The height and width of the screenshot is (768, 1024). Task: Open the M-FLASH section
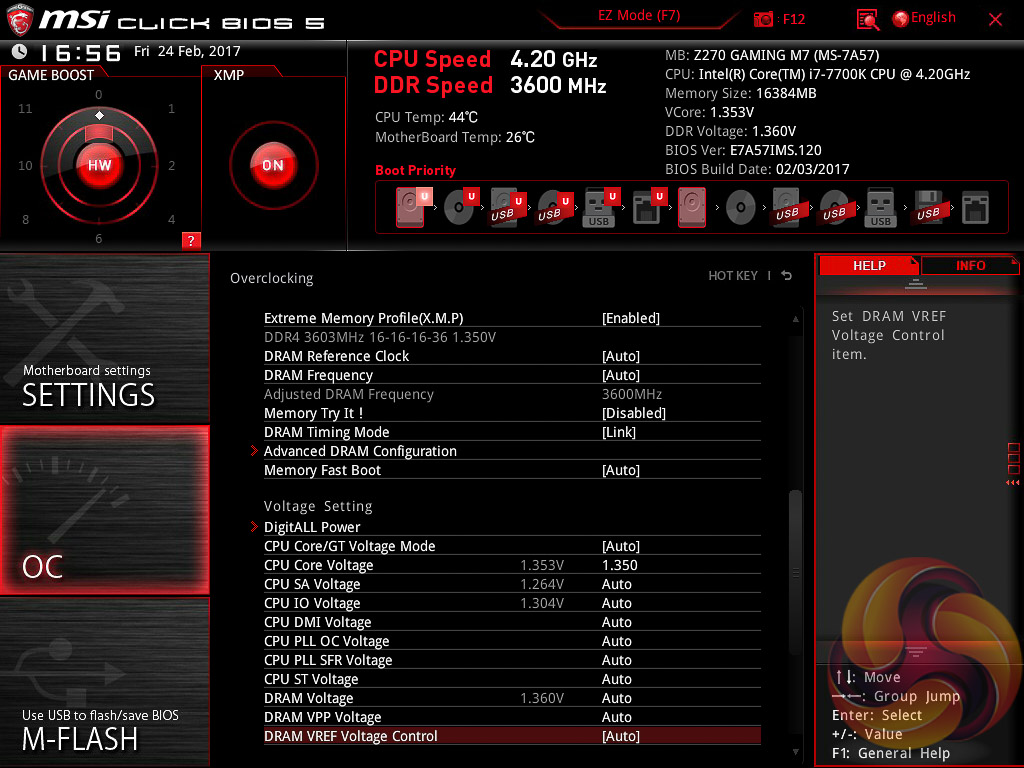coord(104,682)
